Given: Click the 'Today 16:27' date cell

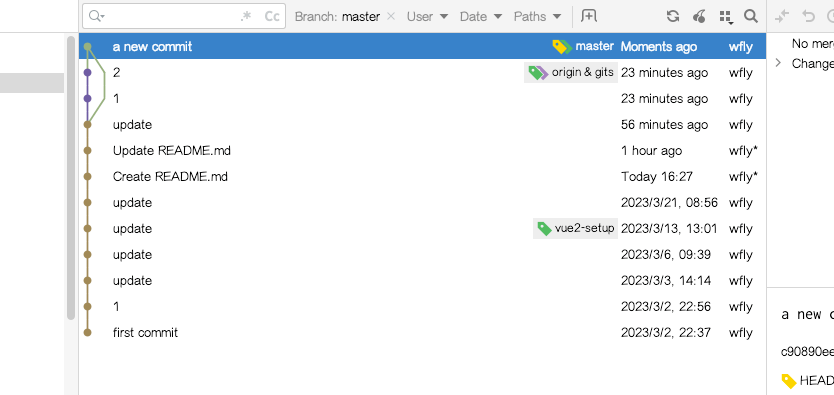Looking at the screenshot, I should click(657, 177).
